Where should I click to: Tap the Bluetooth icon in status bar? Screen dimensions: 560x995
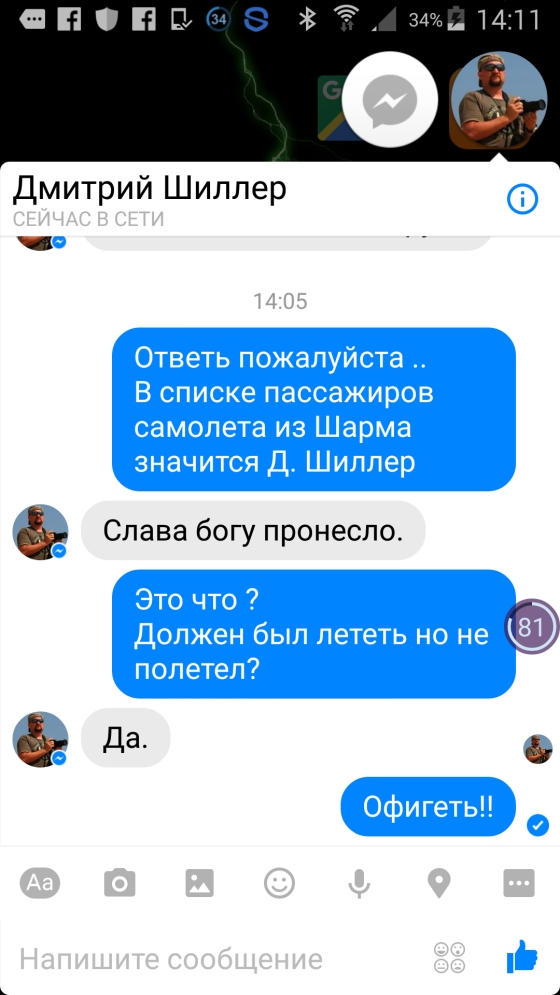pos(308,20)
